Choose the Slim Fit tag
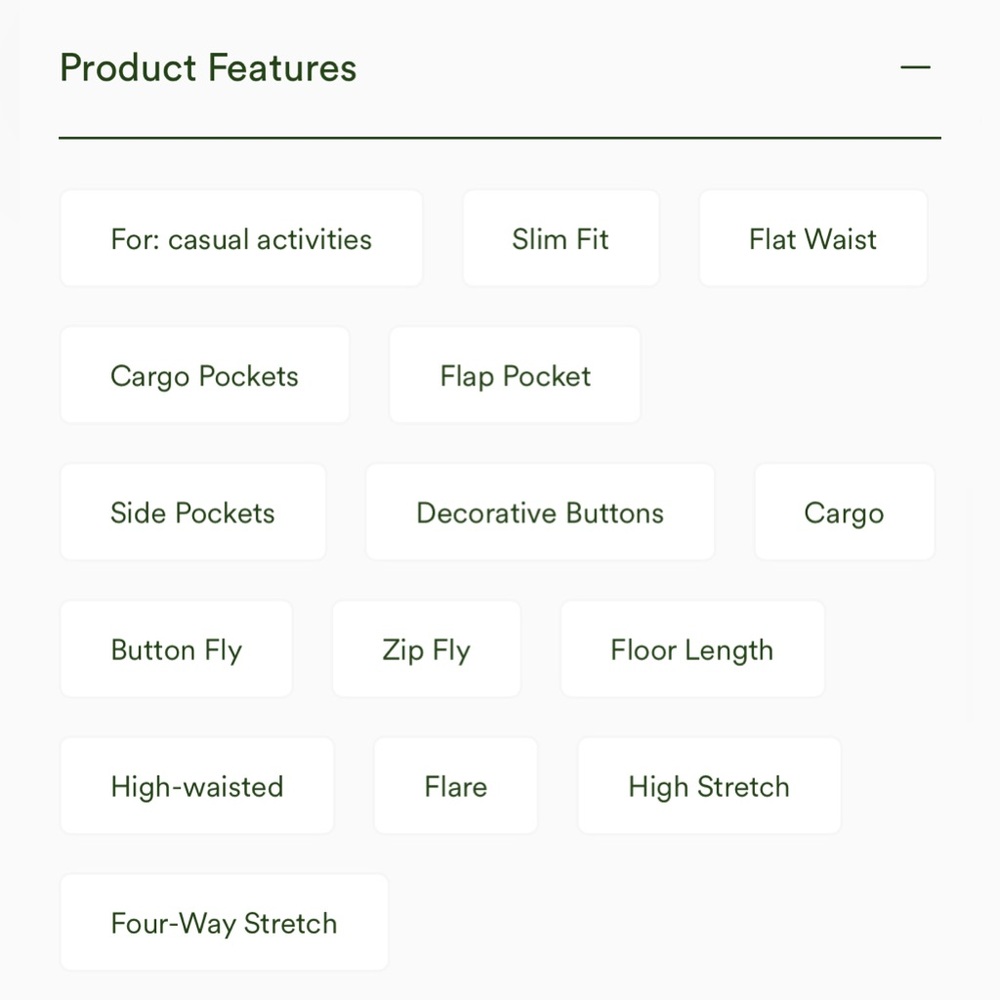Screen dimensions: 1000x1000 [561, 239]
